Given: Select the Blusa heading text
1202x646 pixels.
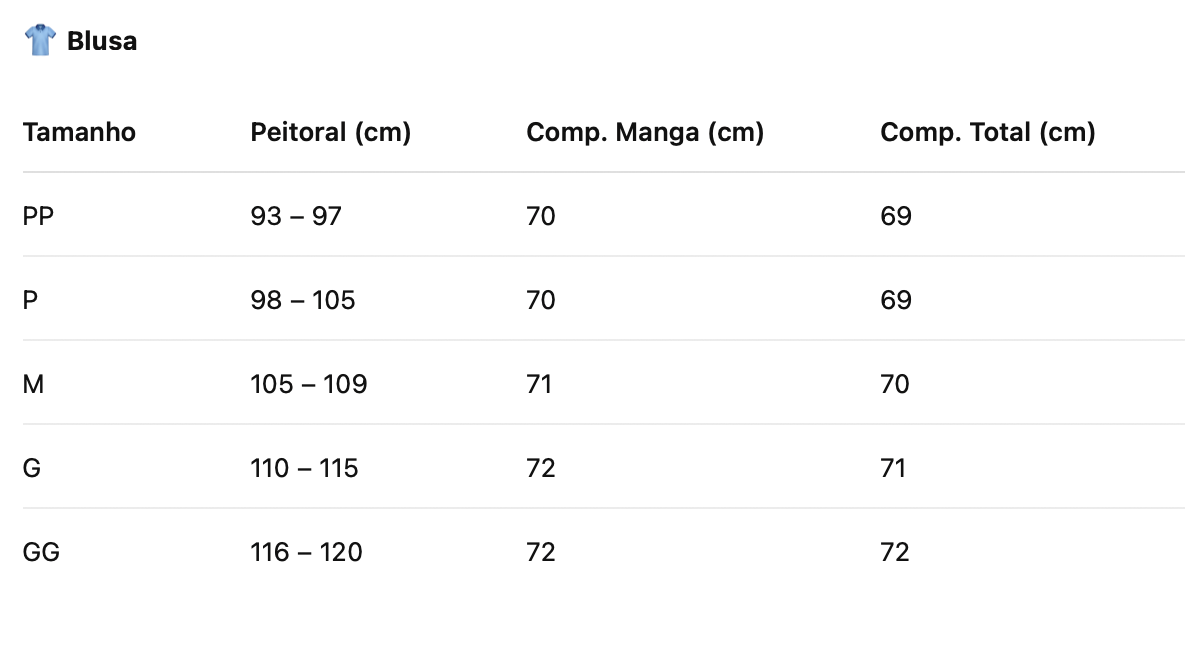Looking at the screenshot, I should click(x=102, y=42).
